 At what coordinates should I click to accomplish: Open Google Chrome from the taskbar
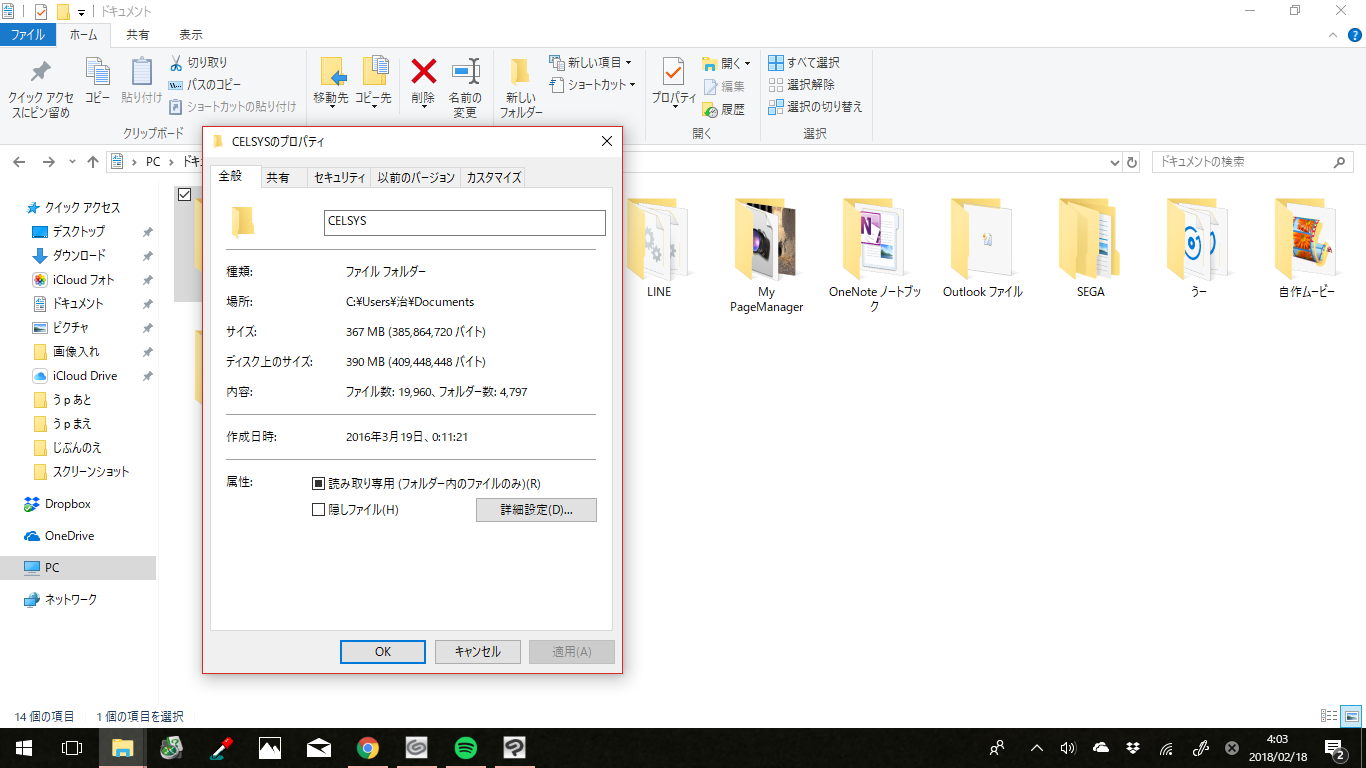point(368,747)
